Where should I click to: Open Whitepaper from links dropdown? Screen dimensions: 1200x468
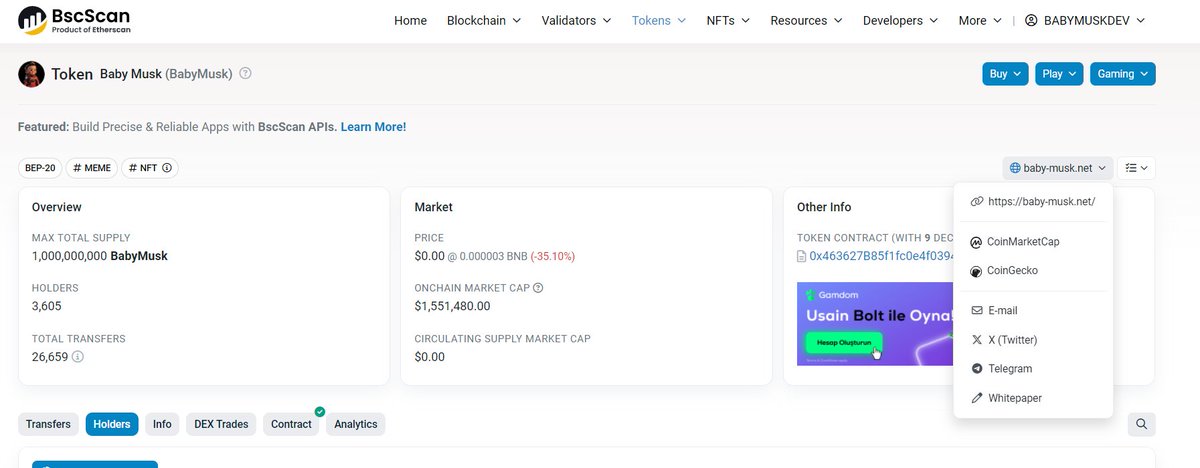1033,398
